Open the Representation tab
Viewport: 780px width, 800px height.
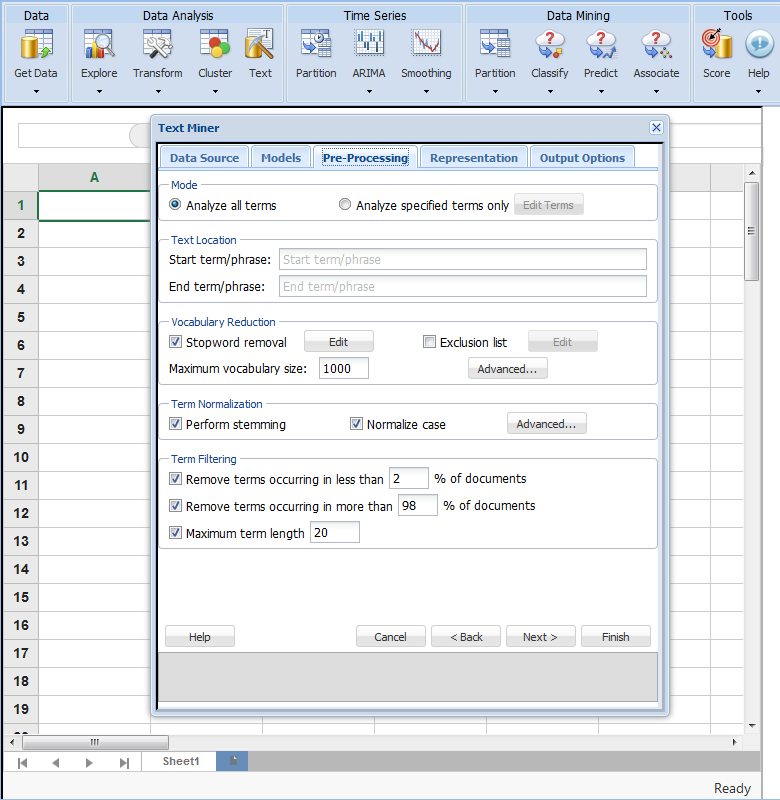coord(473,158)
